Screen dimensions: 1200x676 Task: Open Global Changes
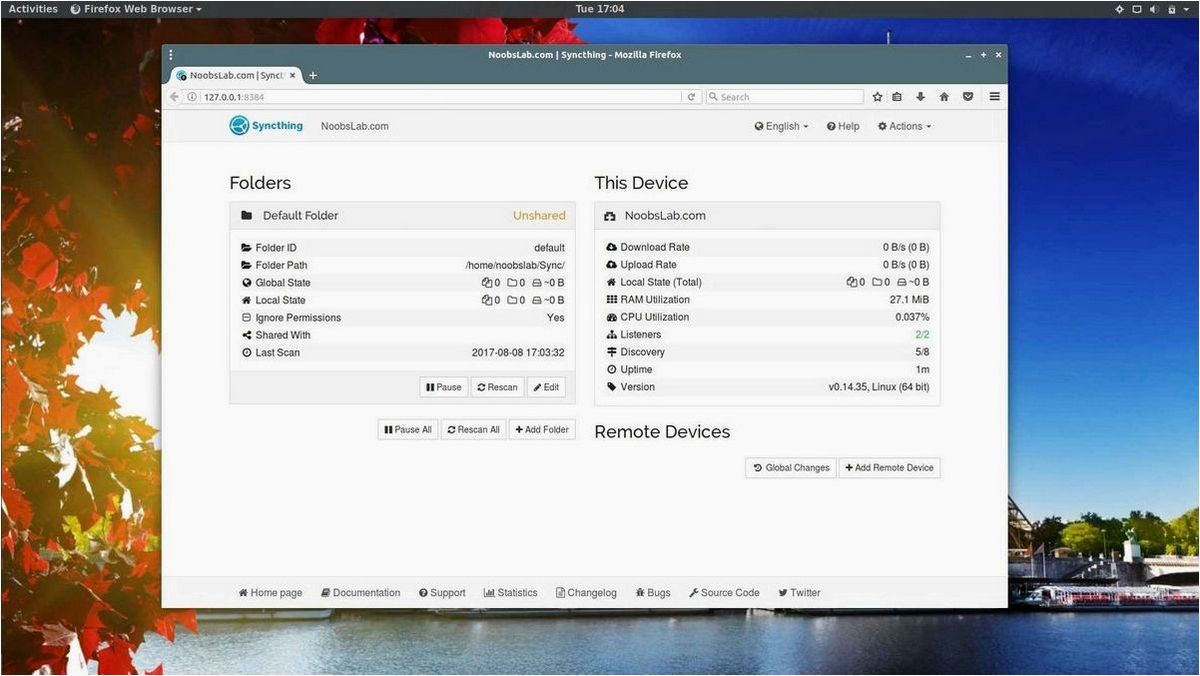[791, 467]
